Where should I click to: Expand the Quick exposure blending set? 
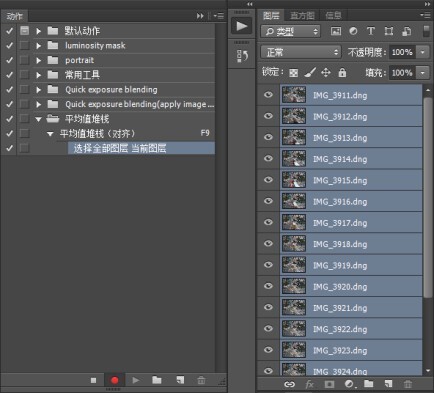(39, 90)
